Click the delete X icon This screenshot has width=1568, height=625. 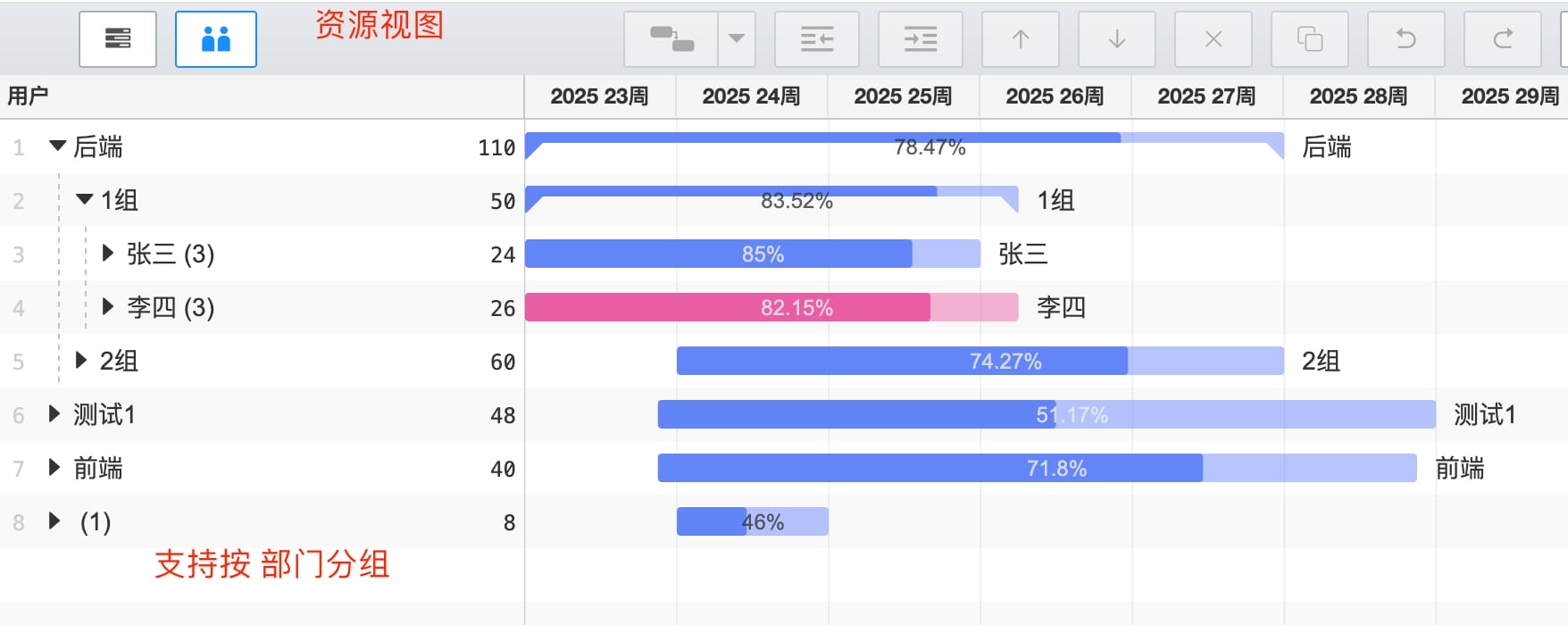pyautogui.click(x=1214, y=39)
